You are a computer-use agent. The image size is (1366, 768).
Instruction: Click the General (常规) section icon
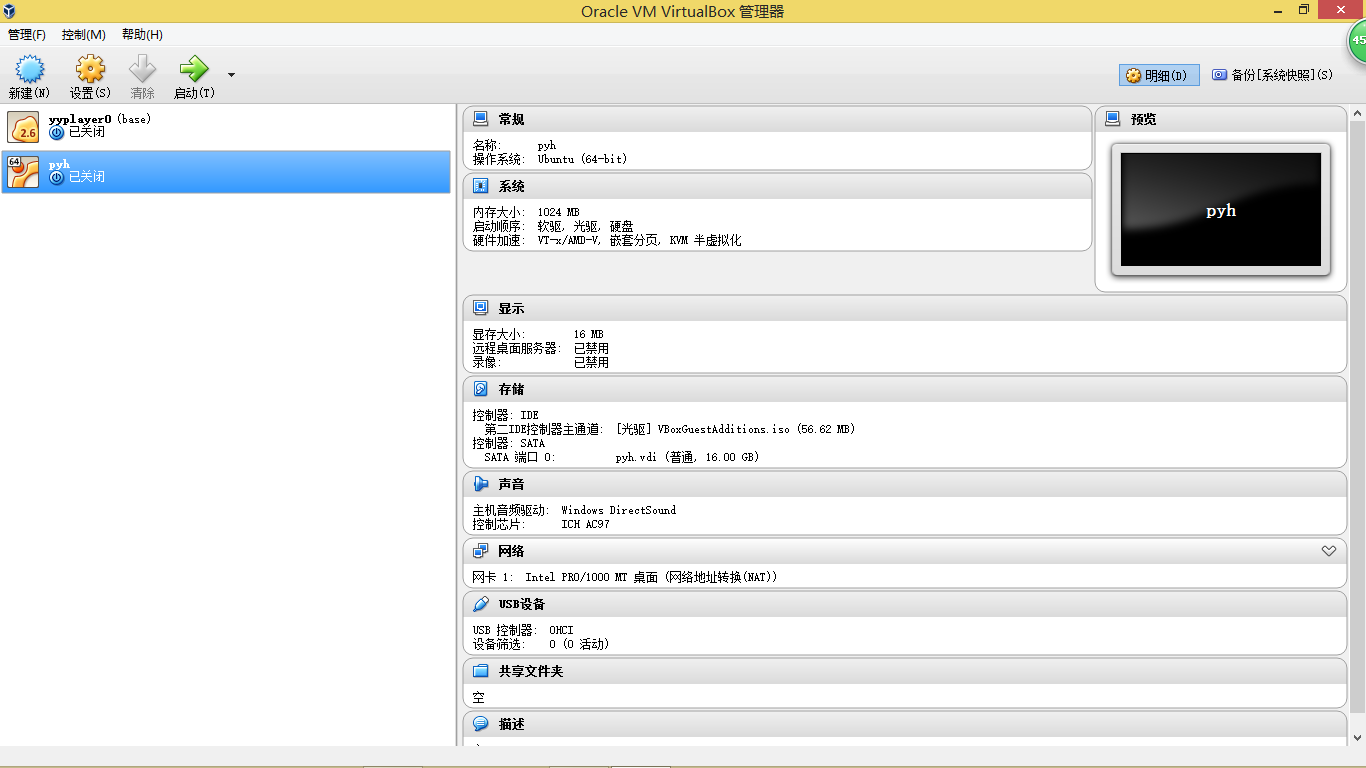click(481, 119)
